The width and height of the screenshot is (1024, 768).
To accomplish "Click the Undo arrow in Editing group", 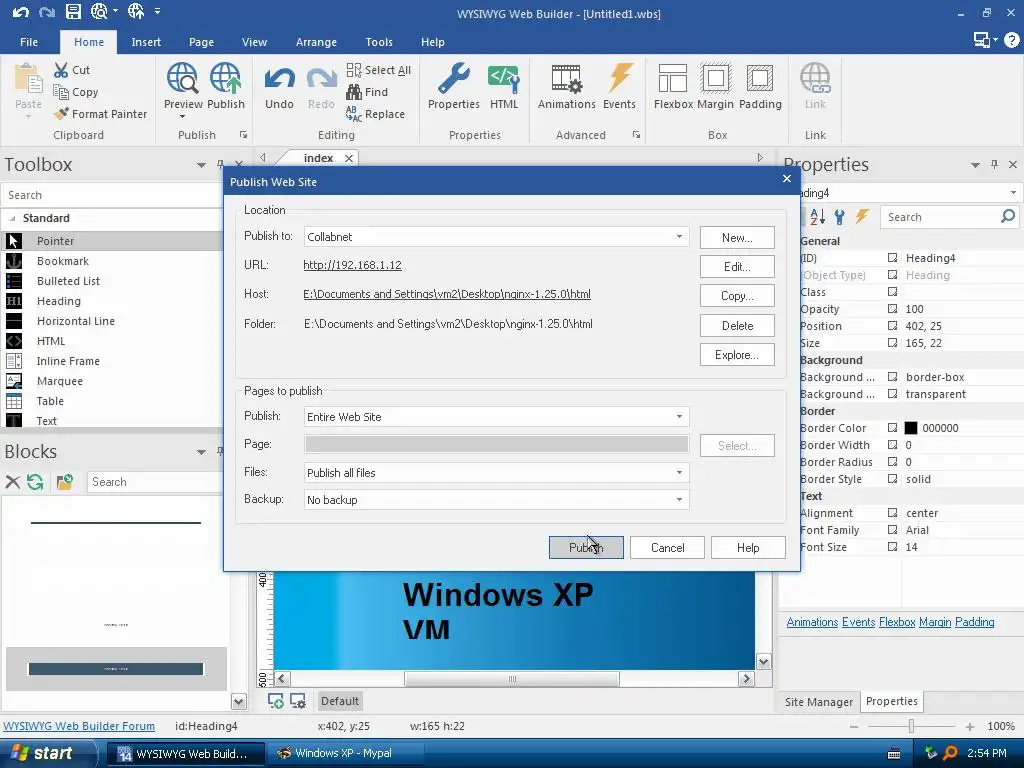I will pyautogui.click(x=279, y=80).
